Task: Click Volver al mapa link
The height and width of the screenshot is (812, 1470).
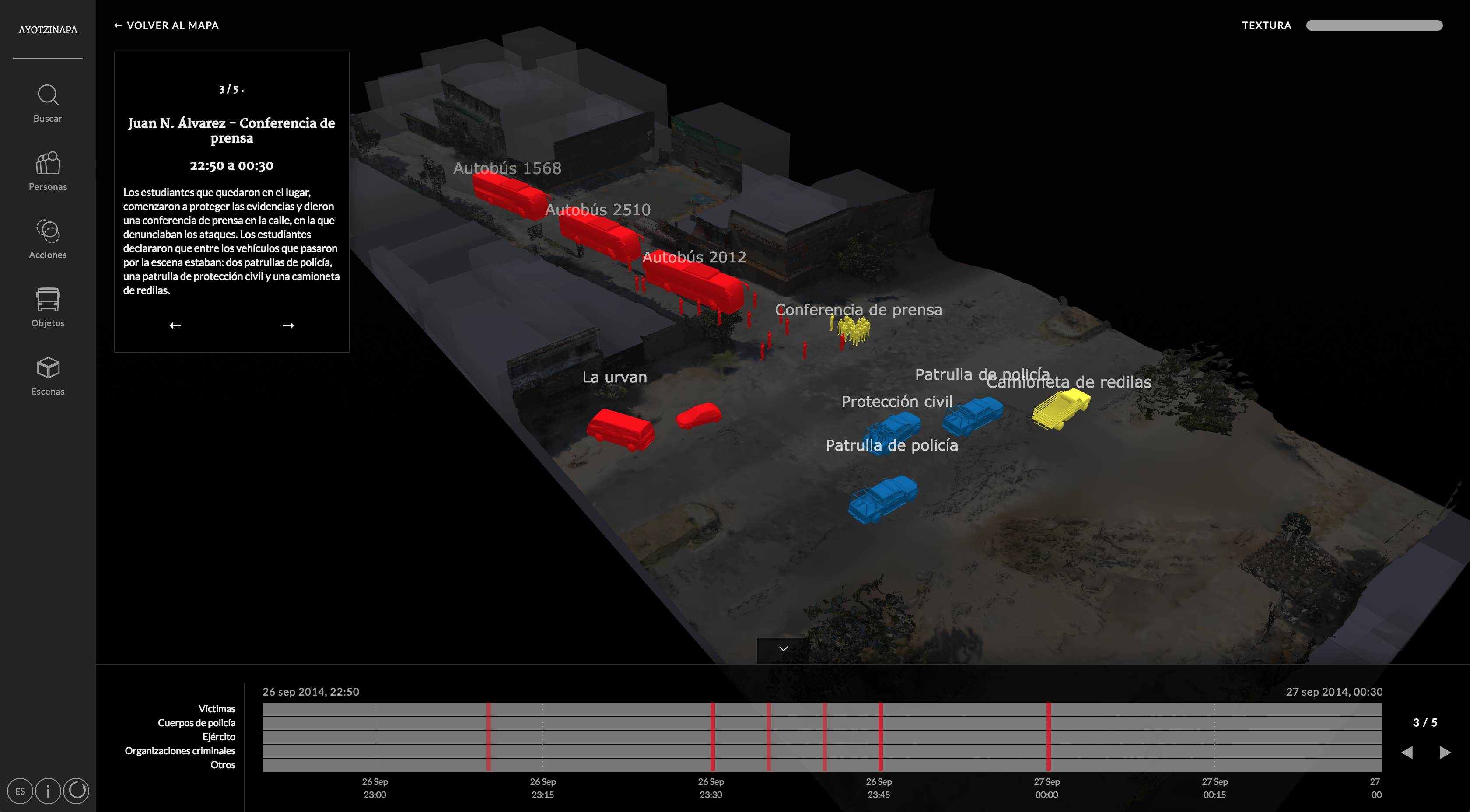Action: [x=166, y=25]
